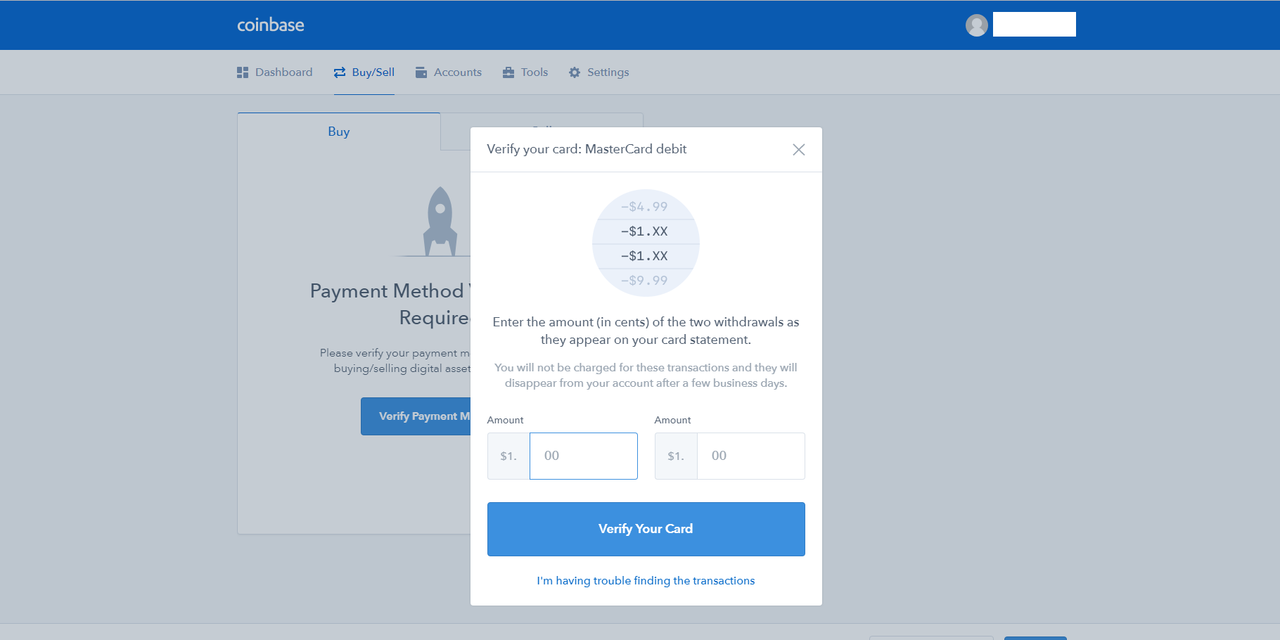The height and width of the screenshot is (640, 1280).
Task: Click the "Verify your card: MasterCard debit" title
Action: click(x=587, y=149)
